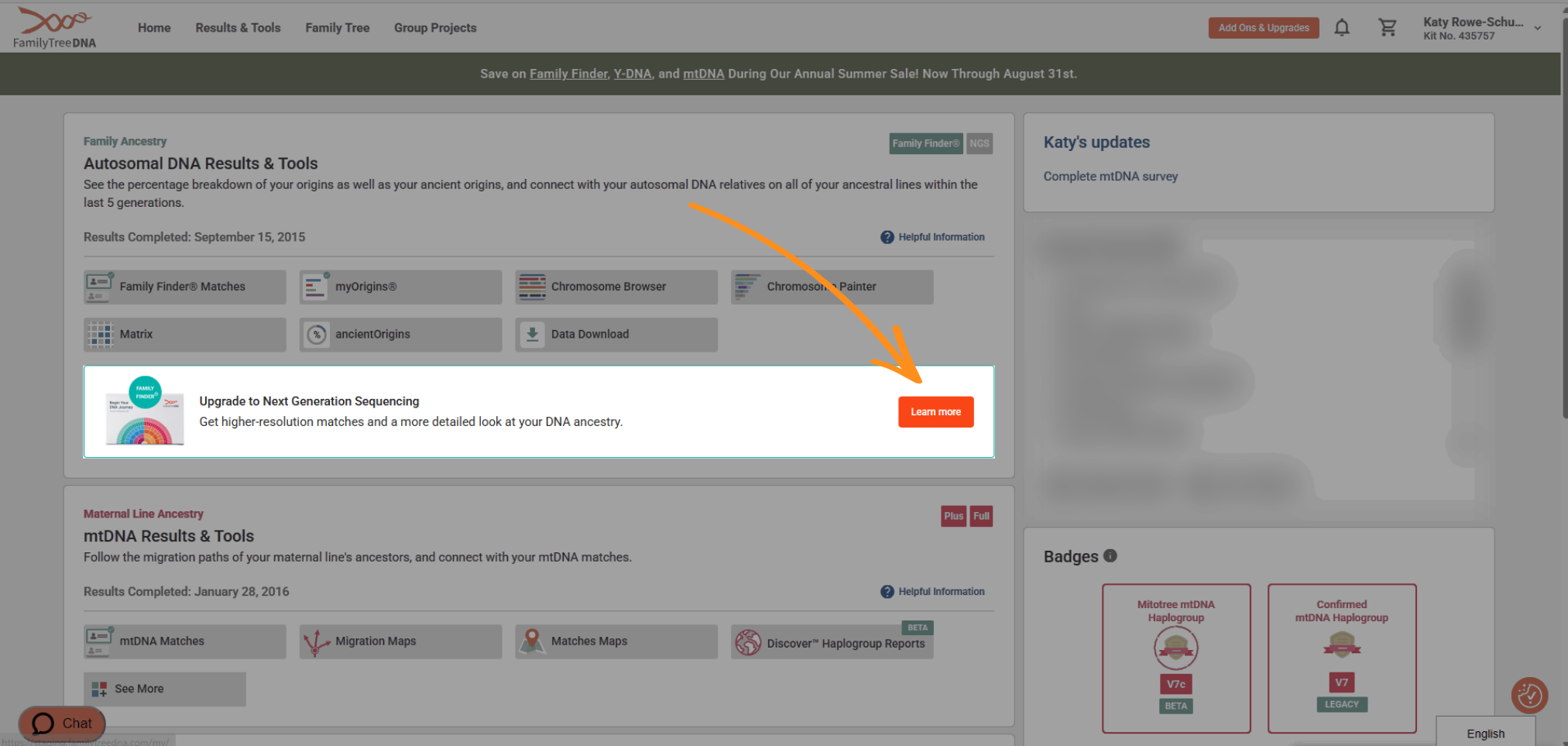Follow the Y-DNA link in sale banner
This screenshot has height=746, width=1568.
pos(633,74)
